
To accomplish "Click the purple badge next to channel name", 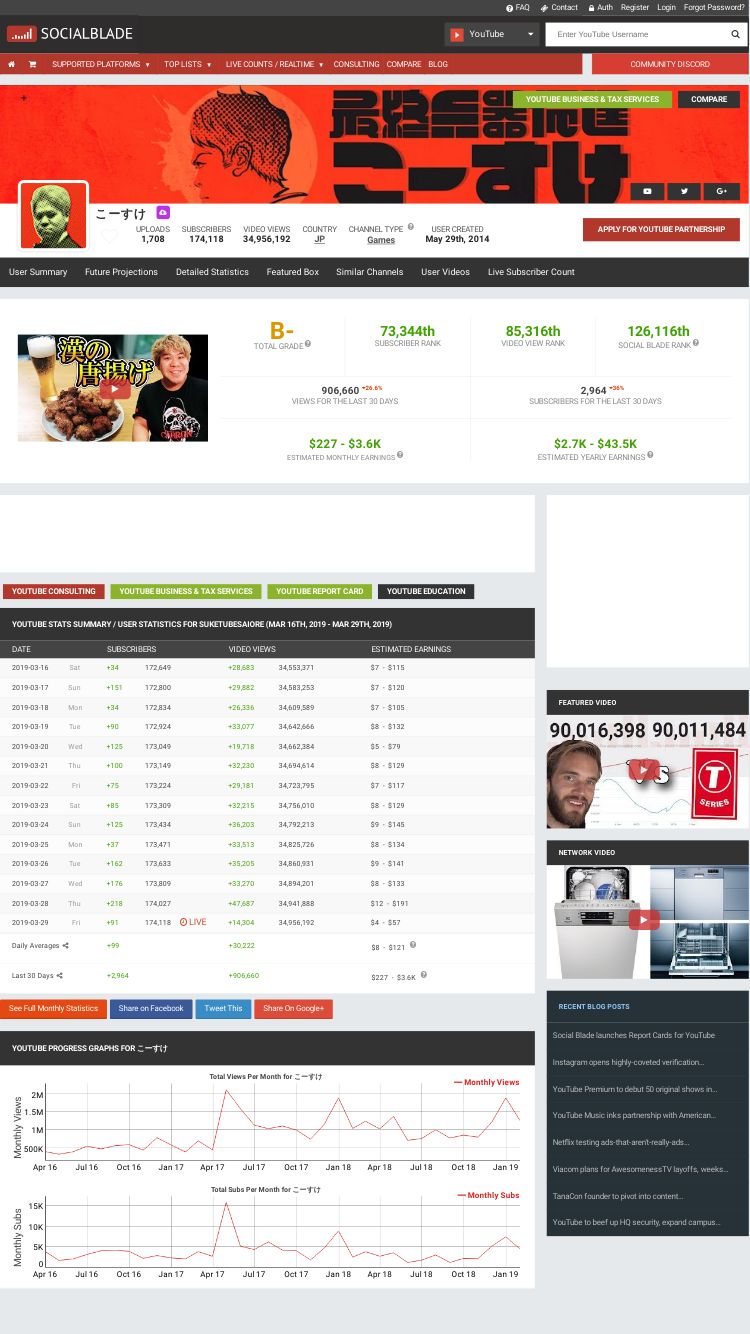I will 163,213.
